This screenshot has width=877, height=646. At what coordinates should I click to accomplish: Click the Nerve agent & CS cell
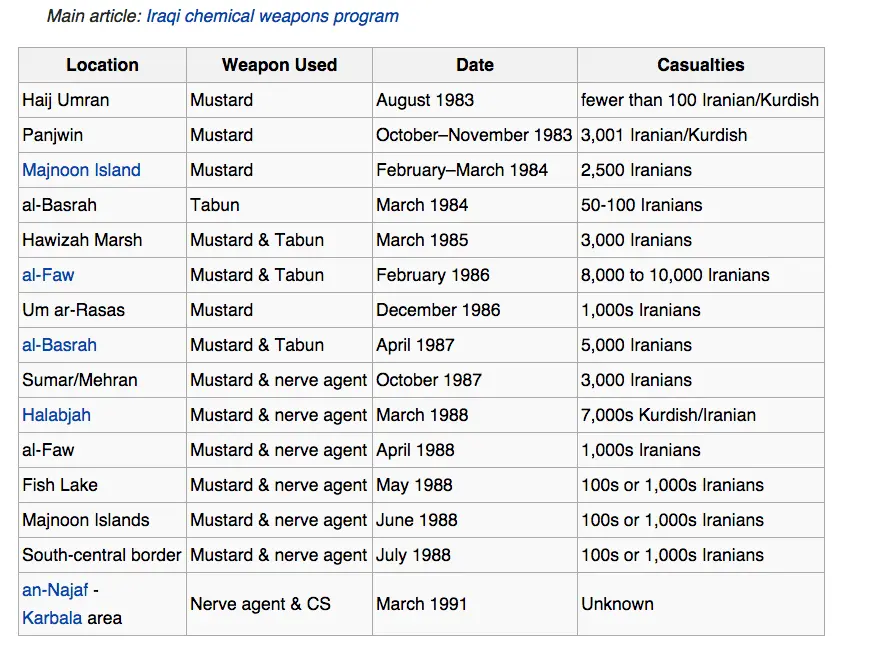click(260, 604)
